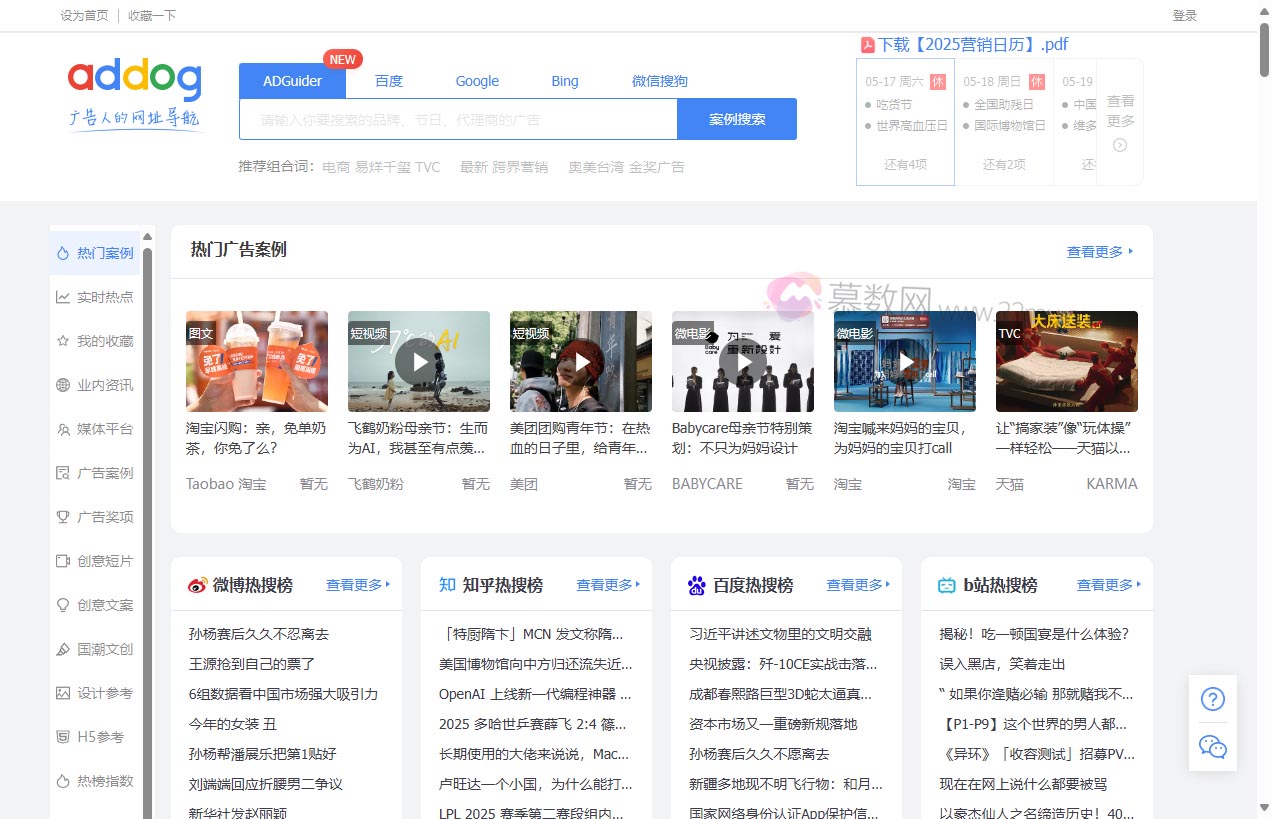This screenshot has height=819, width=1272.
Task: Play the 美团团购青年节 video
Action: point(580,361)
